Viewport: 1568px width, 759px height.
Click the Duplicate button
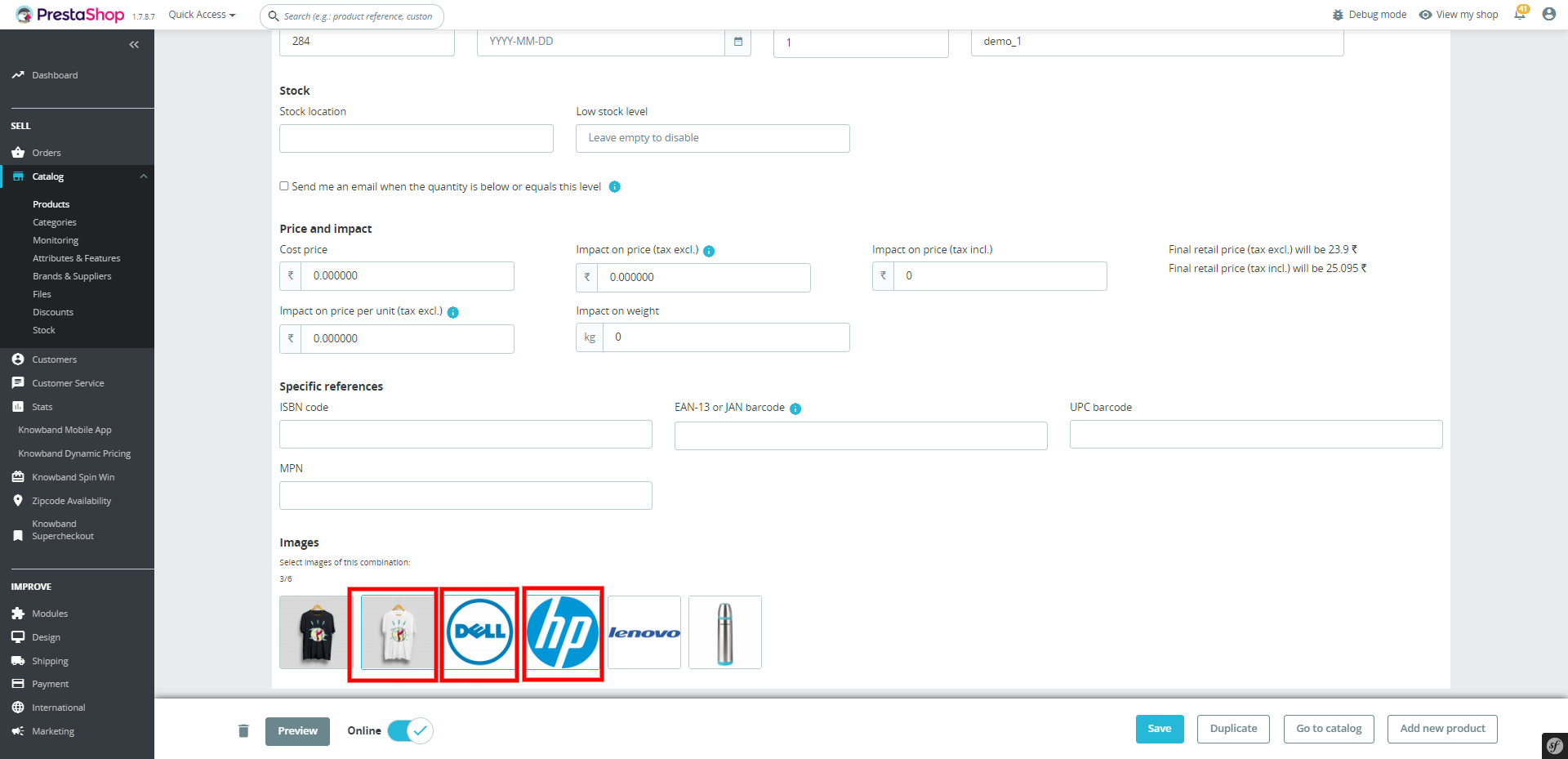coord(1233,729)
